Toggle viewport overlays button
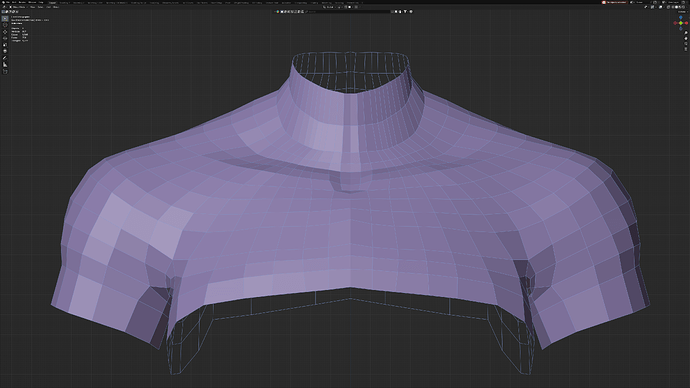 [x=661, y=7]
